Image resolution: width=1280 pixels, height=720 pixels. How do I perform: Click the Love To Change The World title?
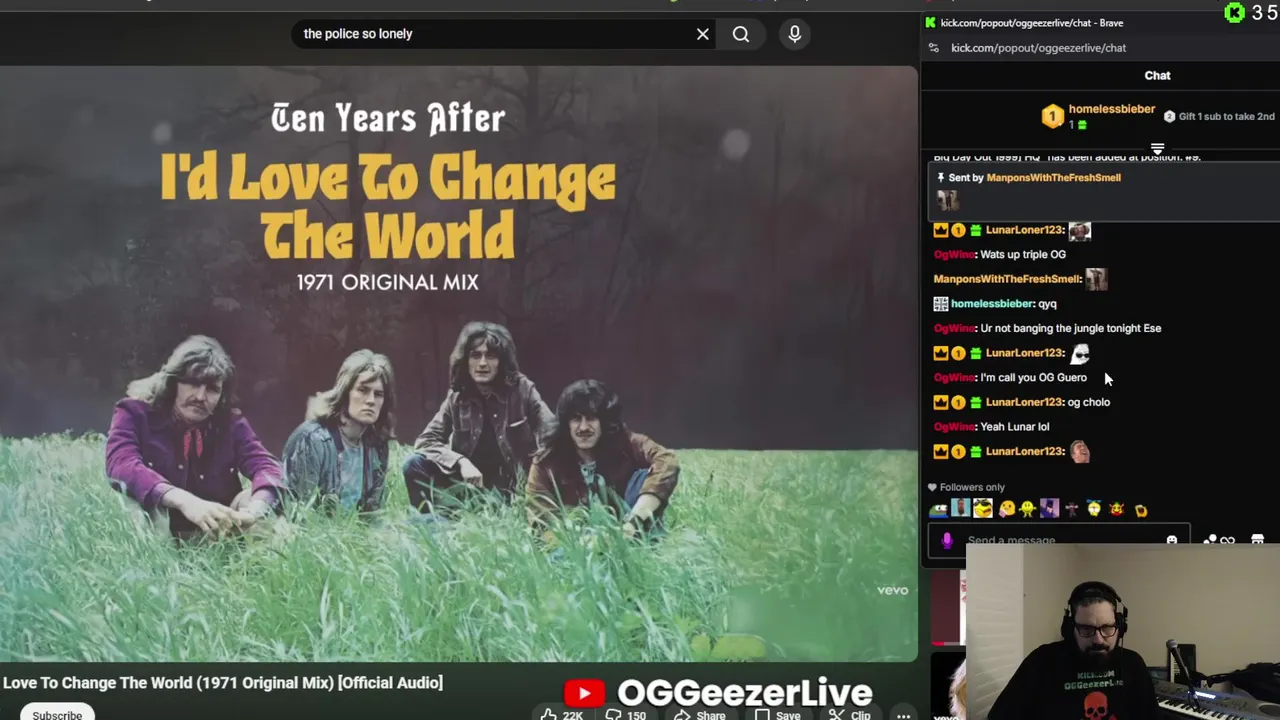pos(222,683)
